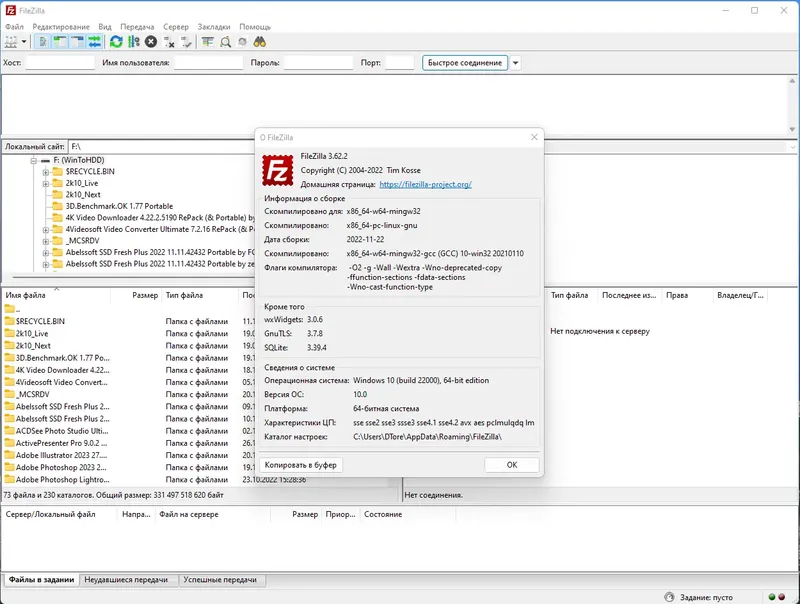This screenshot has height=604, width=800.
Task: Click the Process queue toolbar icon
Action: pos(134,42)
